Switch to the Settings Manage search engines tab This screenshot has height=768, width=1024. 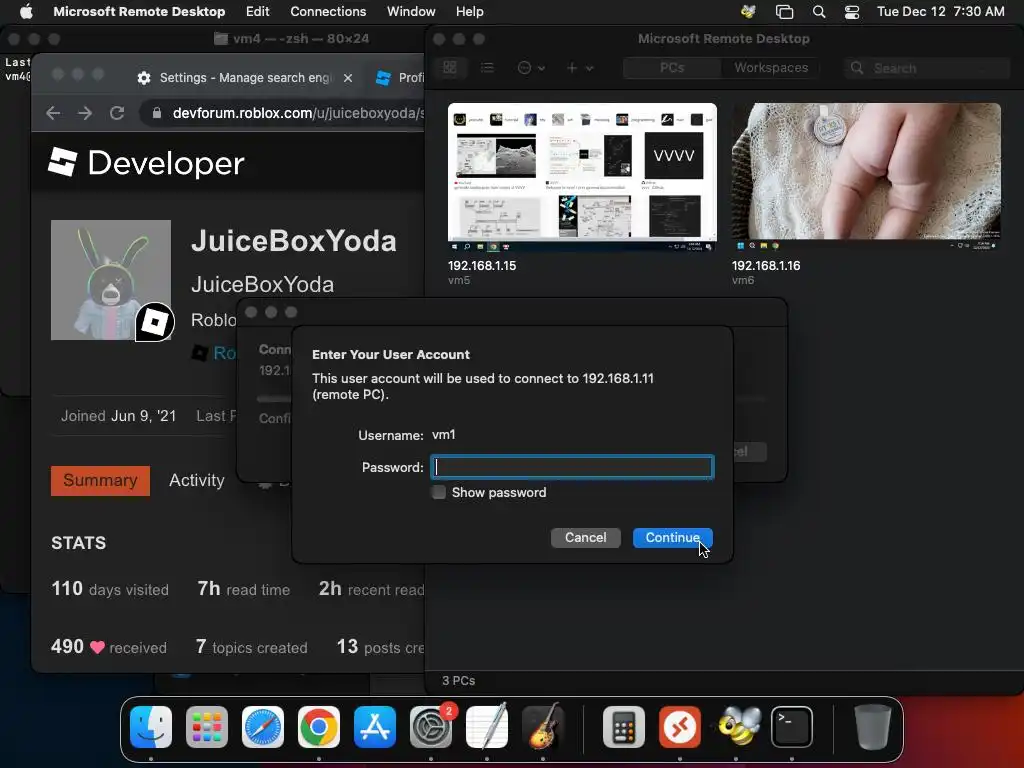pyautogui.click(x=245, y=78)
